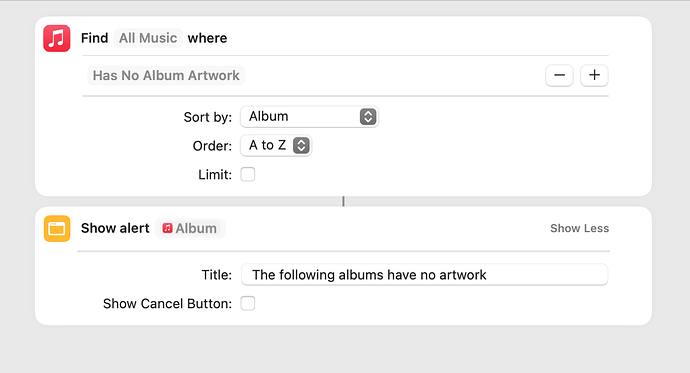Click the Order stepper arrows icon

(x=301, y=146)
